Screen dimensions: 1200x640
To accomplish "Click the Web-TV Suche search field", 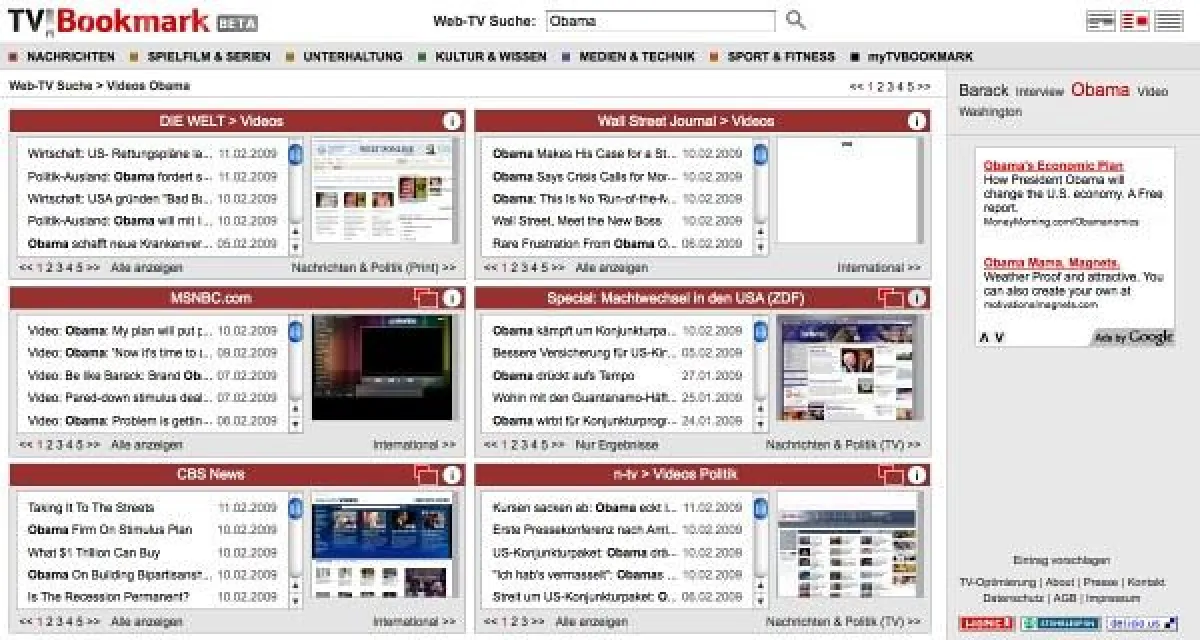I will pyautogui.click(x=660, y=21).
